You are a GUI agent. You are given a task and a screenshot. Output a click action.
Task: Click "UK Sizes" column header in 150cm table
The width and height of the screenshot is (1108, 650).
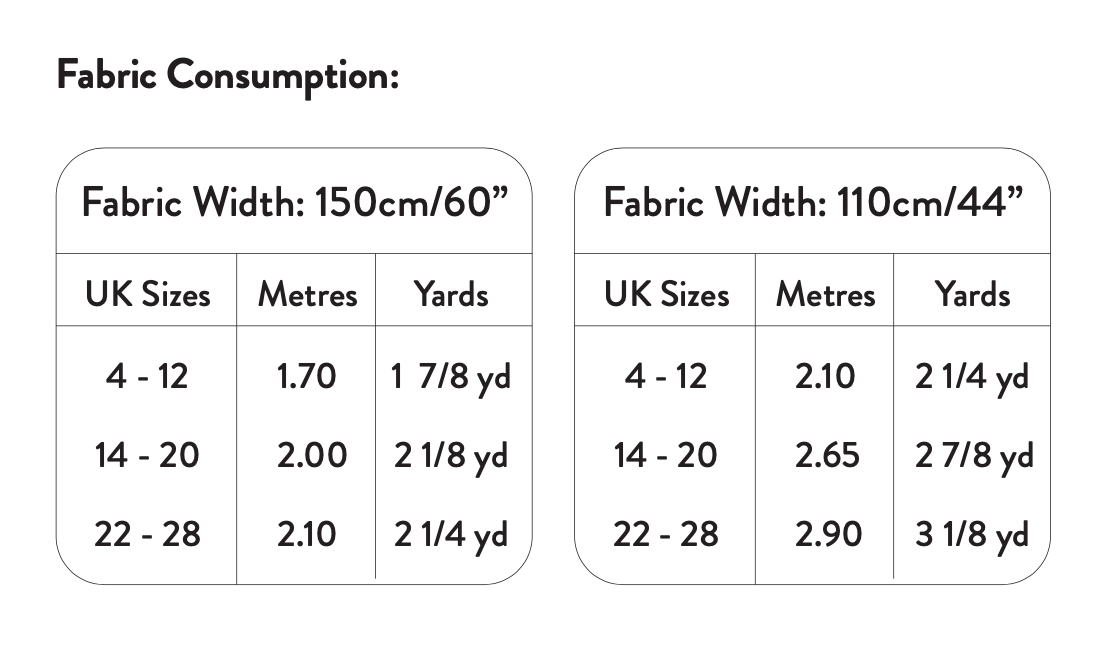tap(148, 294)
